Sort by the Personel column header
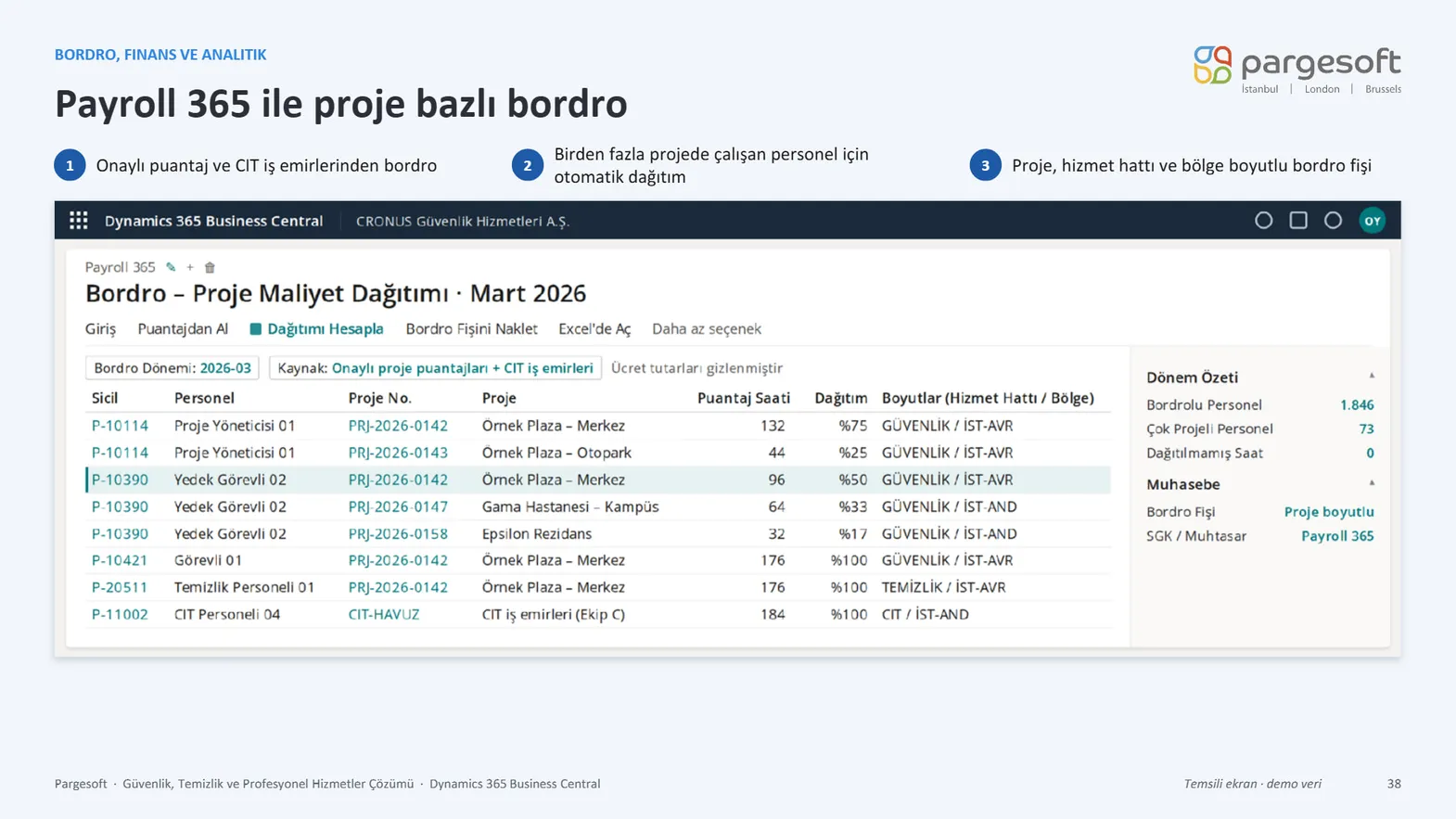 [x=204, y=398]
